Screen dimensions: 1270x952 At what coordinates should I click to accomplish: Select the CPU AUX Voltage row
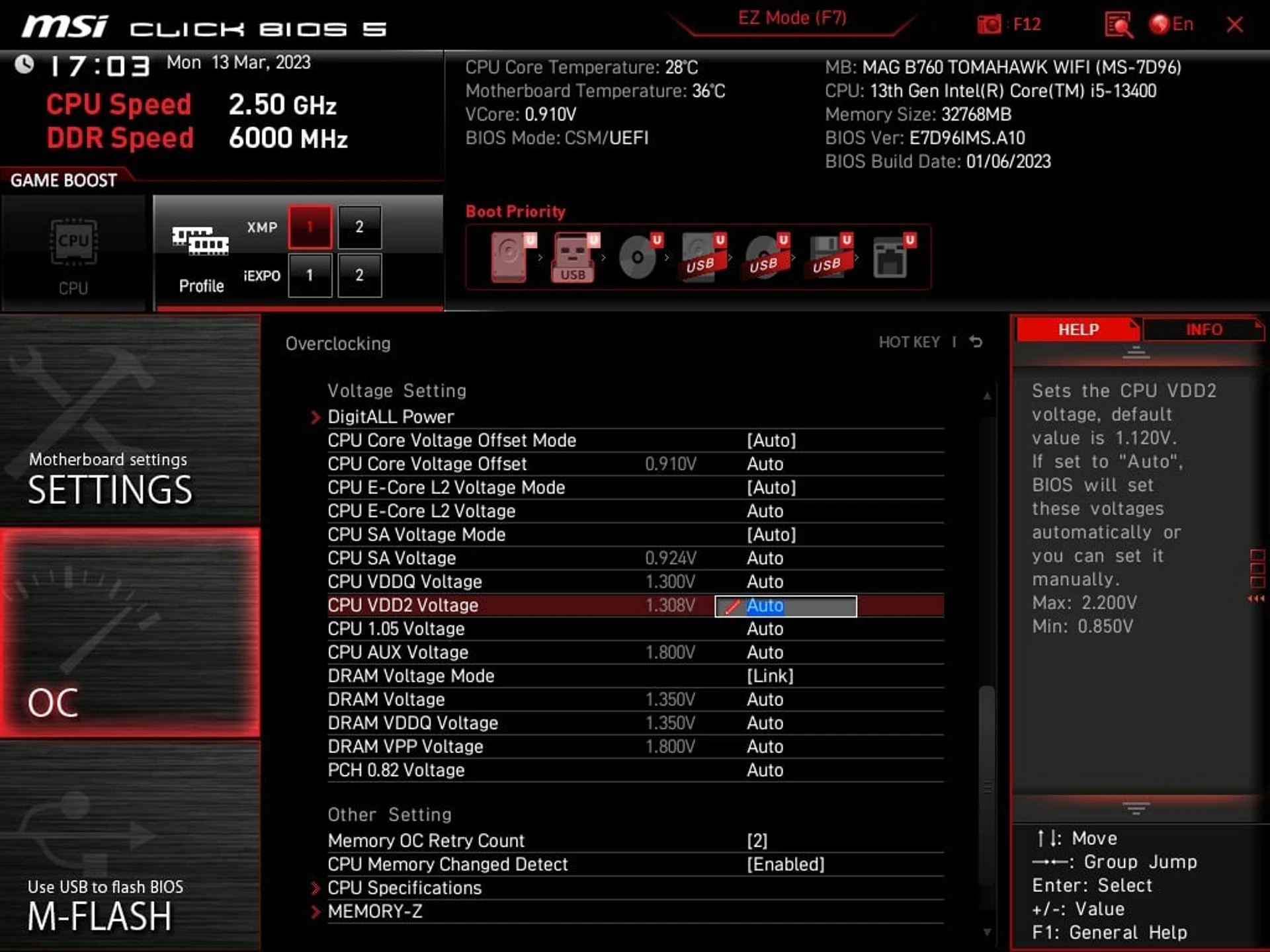click(635, 653)
